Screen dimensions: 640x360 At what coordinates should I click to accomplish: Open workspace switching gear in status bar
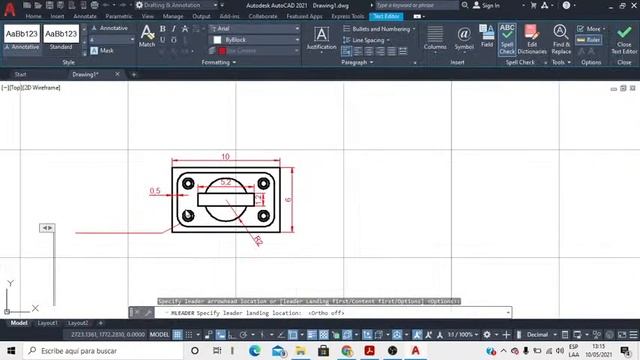487,335
